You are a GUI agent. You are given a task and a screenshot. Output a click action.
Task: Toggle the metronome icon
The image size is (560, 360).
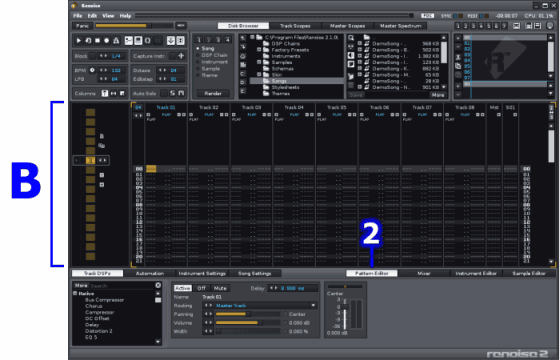(116, 41)
